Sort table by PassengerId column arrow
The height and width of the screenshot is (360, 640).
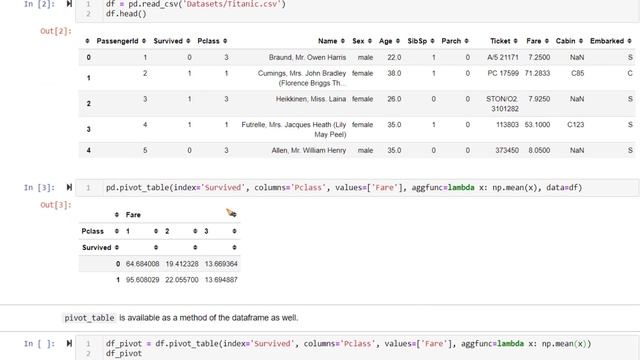pos(144,41)
